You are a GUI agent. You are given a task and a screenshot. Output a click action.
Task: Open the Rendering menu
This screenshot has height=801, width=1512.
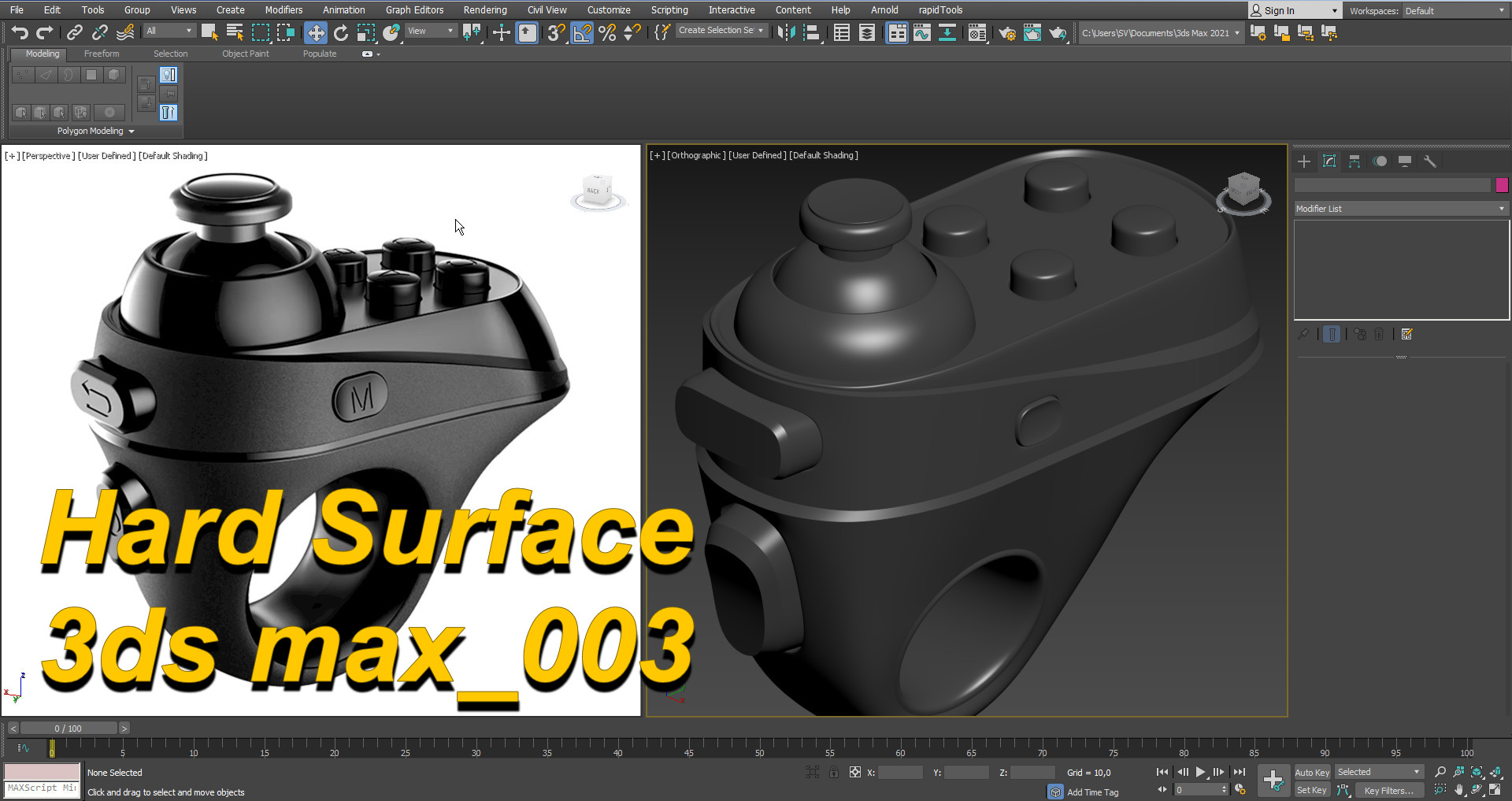[x=485, y=9]
